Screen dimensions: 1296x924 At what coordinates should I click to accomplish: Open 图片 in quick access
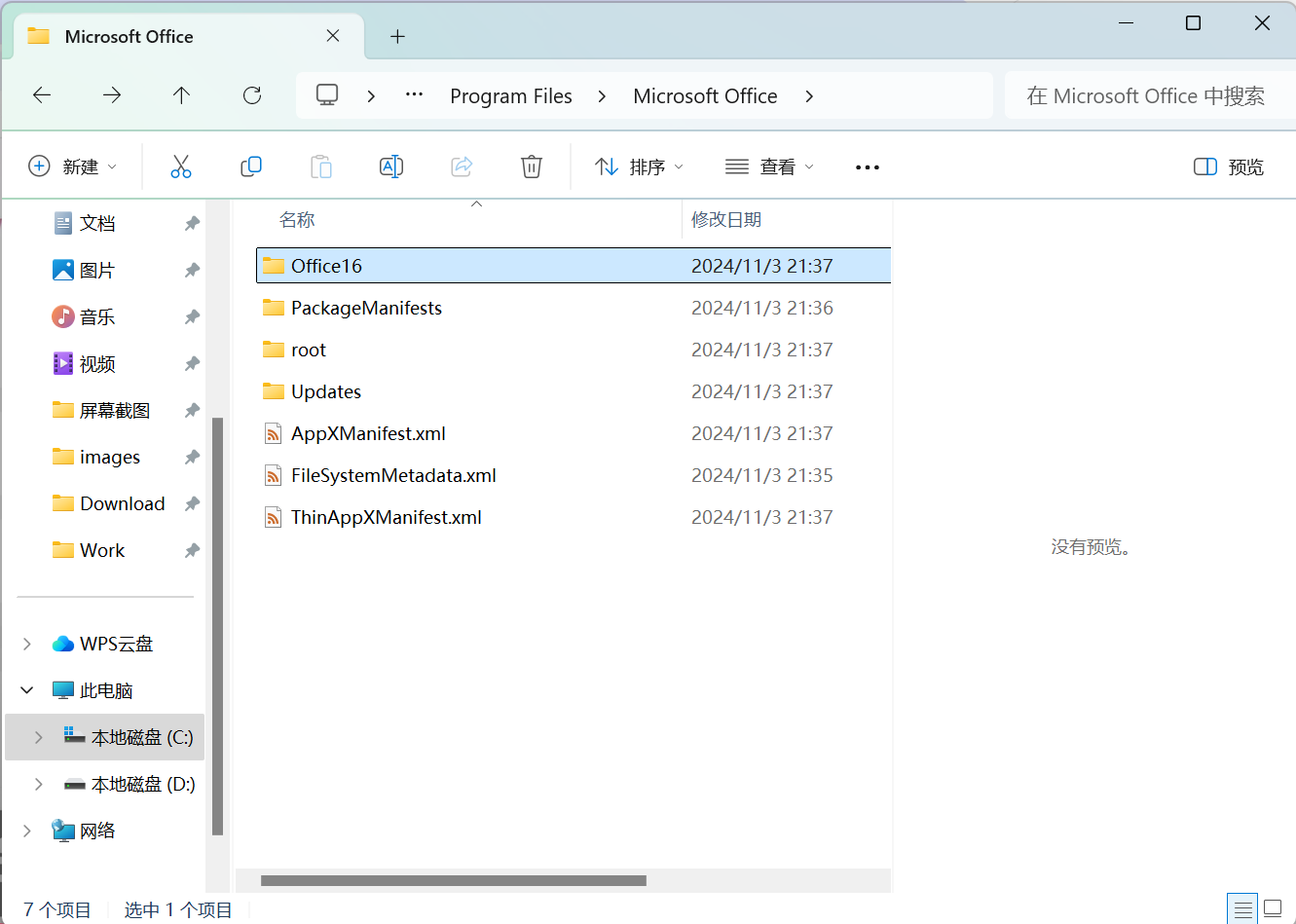click(x=97, y=270)
